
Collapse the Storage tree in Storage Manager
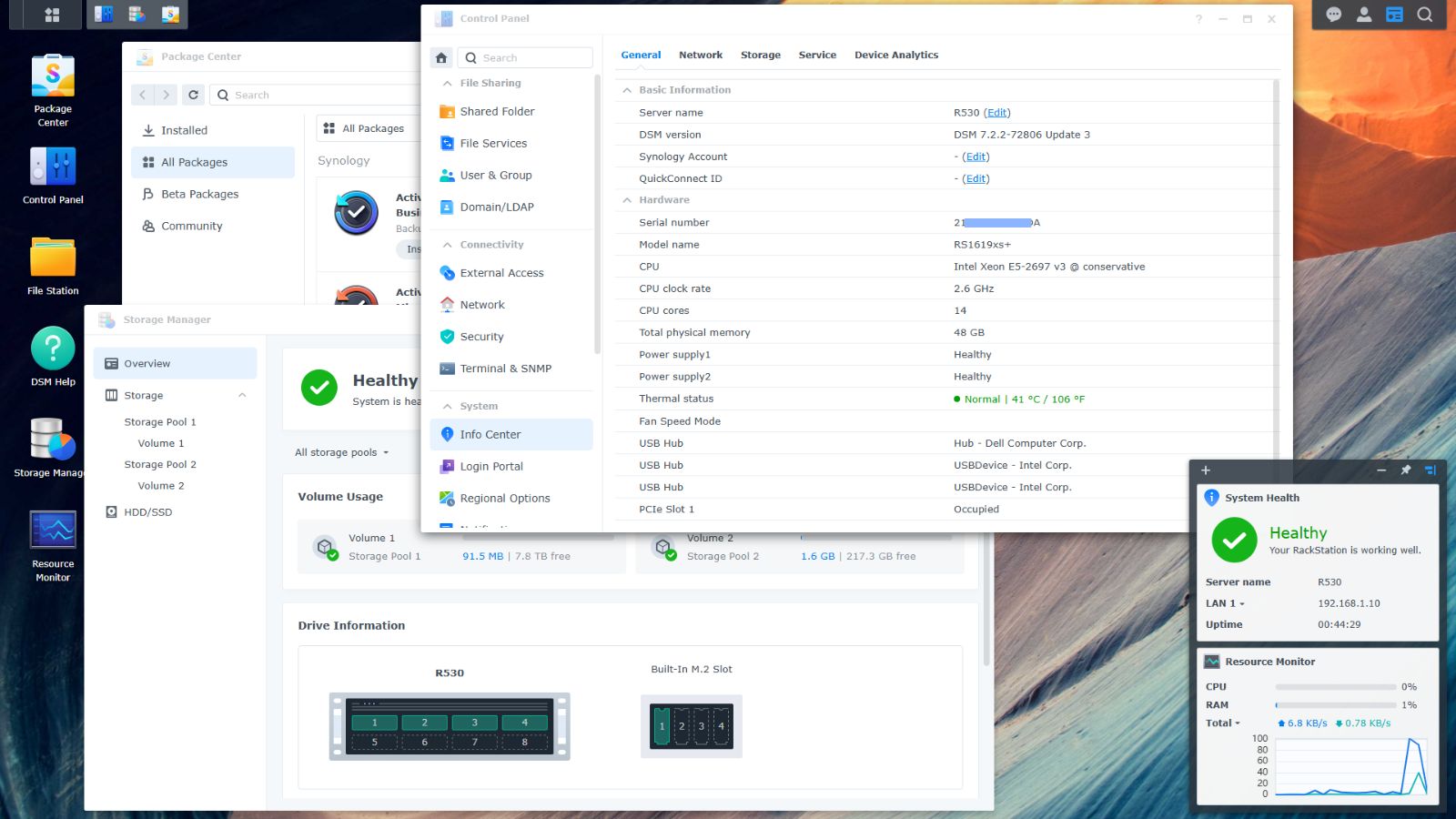[x=242, y=395]
